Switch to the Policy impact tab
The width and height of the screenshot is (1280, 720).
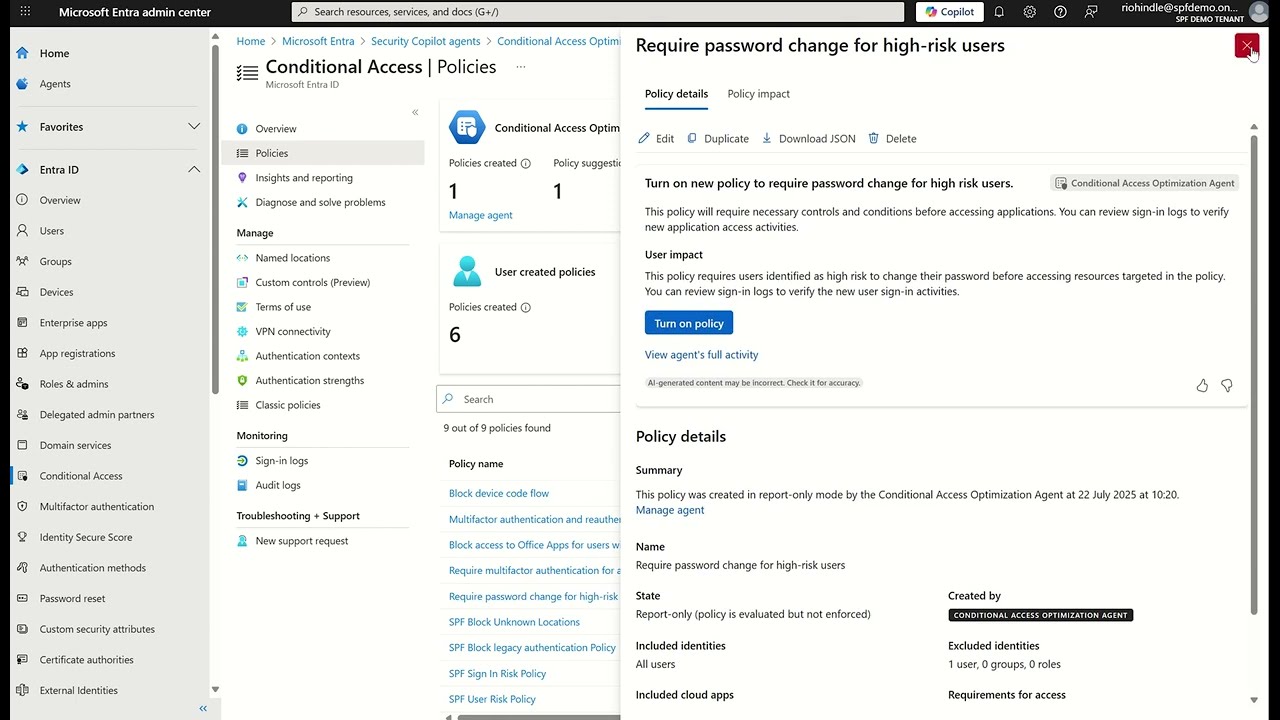pyautogui.click(x=758, y=94)
